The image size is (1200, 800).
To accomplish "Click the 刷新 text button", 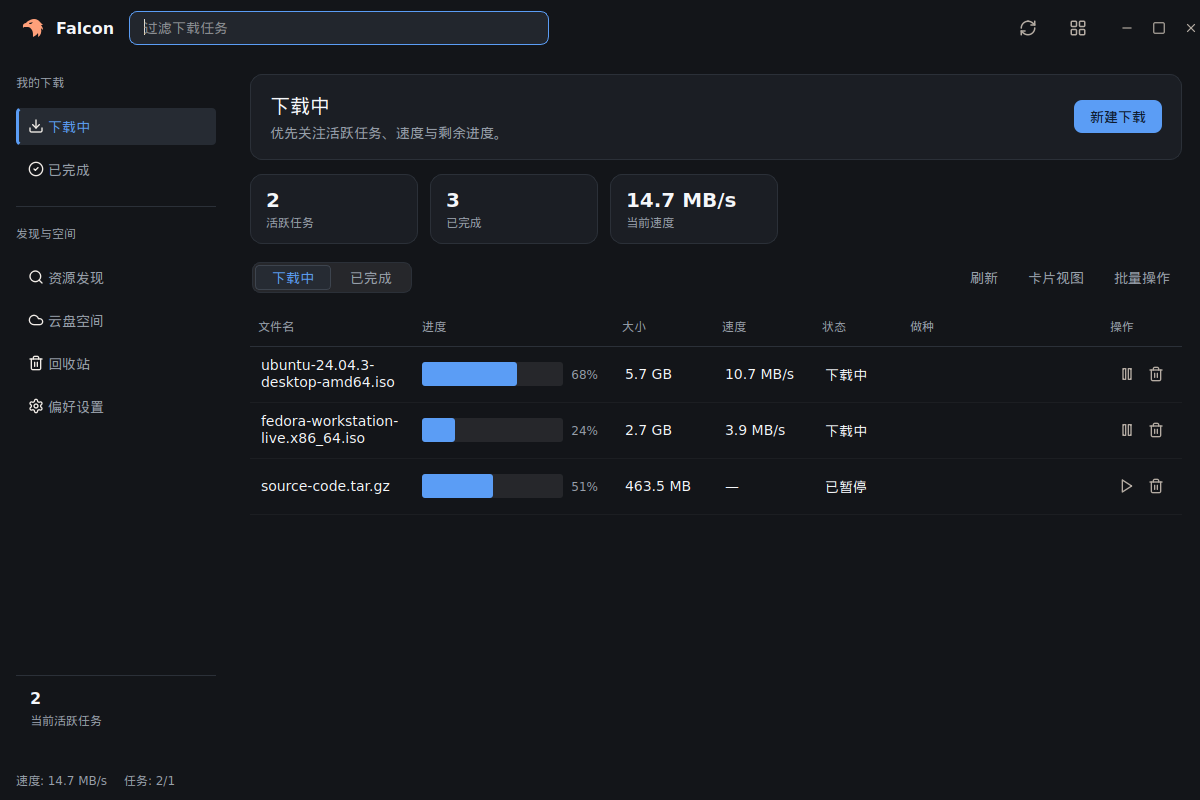I will point(984,278).
